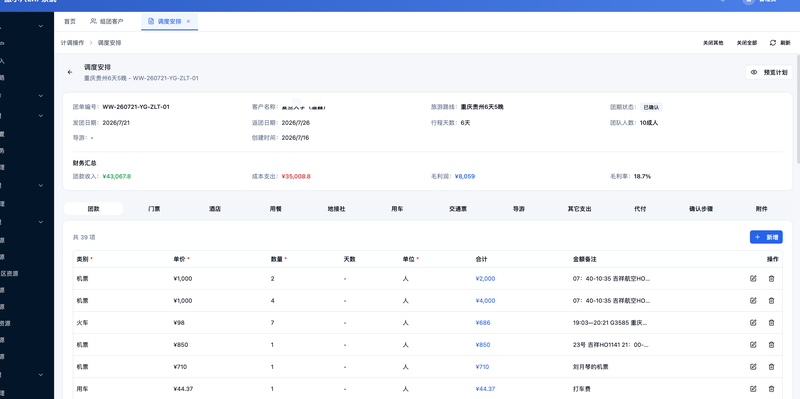
Task: Click 关闭全部 to close all tabs
Action: 746,43
